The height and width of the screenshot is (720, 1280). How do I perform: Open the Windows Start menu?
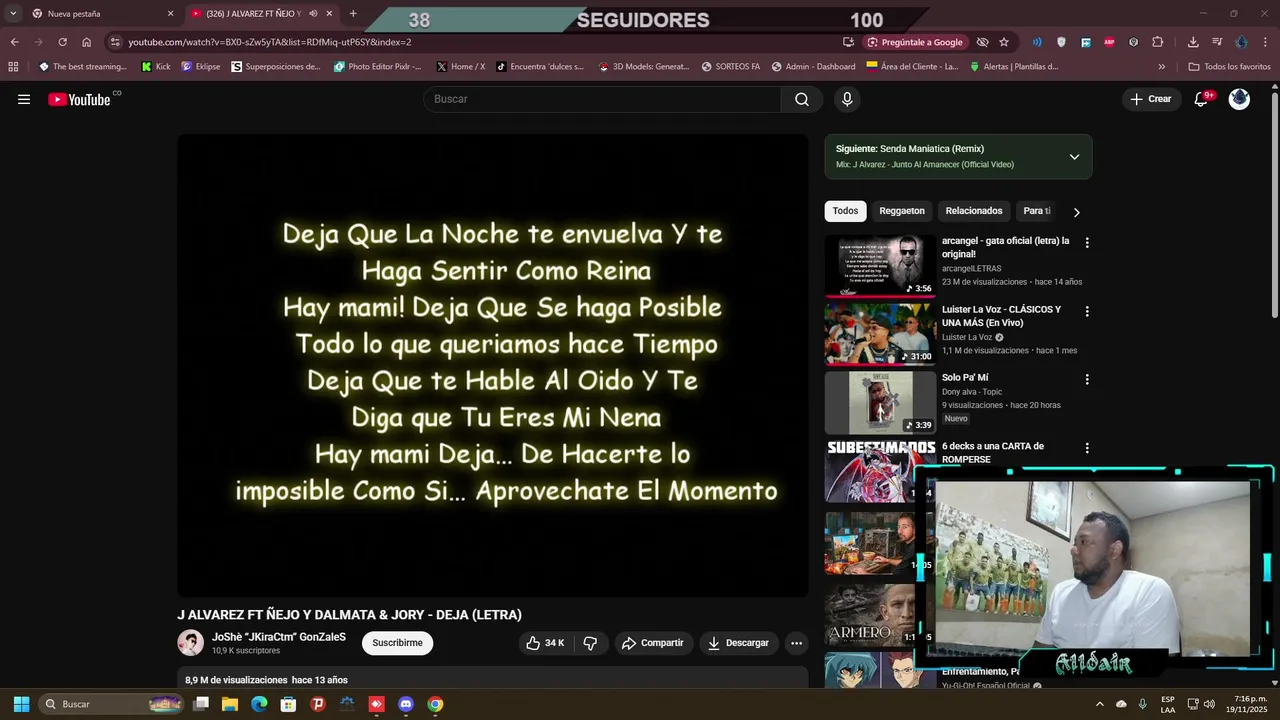pyautogui.click(x=21, y=704)
